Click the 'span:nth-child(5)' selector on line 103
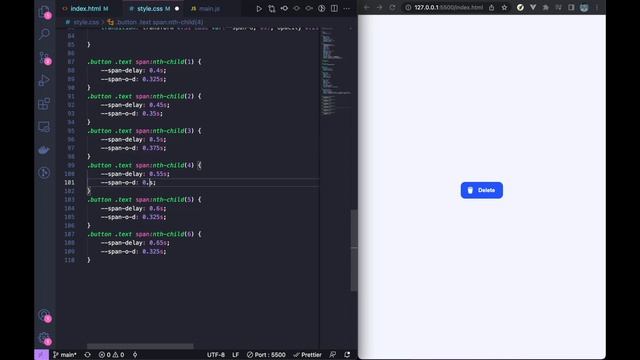This screenshot has height=360, width=640. pos(165,200)
